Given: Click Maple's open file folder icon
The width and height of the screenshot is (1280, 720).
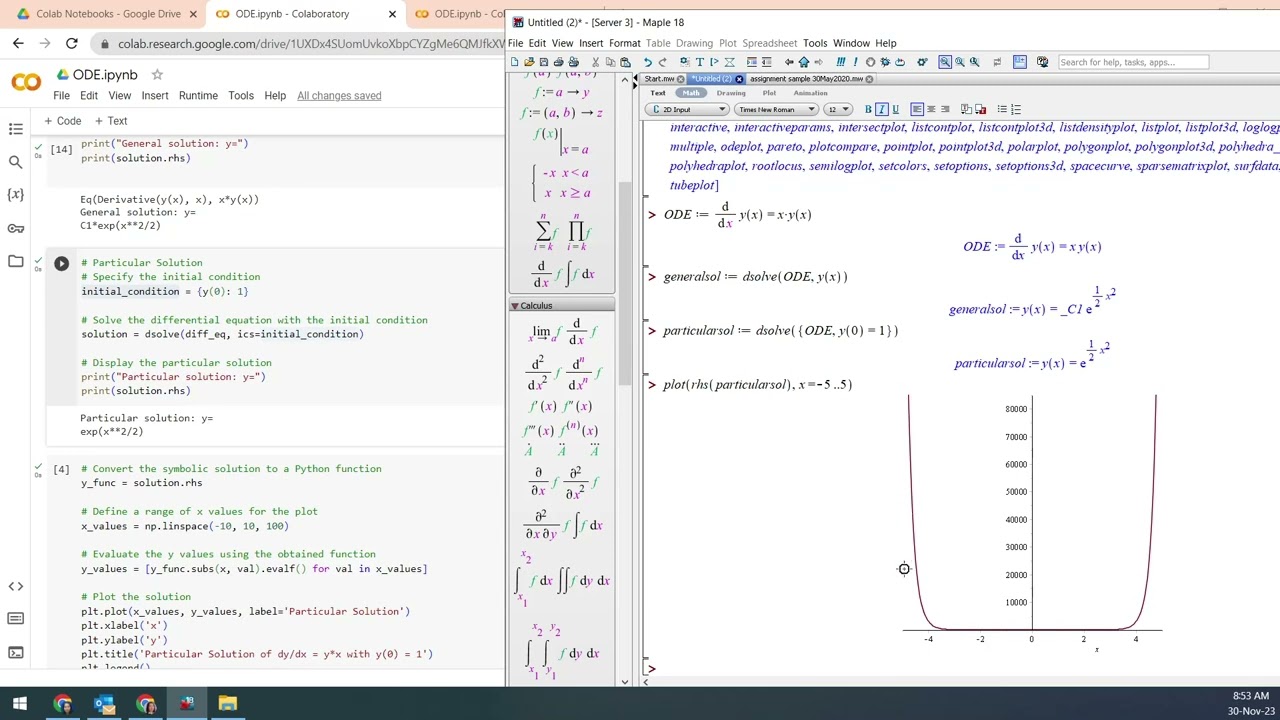Looking at the screenshot, I should coord(529,62).
